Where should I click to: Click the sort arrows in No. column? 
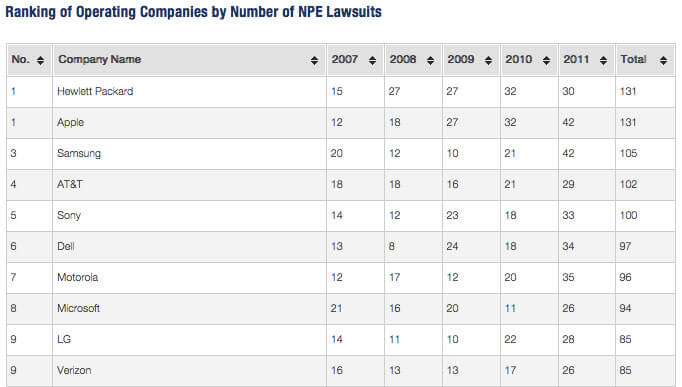click(x=40, y=60)
